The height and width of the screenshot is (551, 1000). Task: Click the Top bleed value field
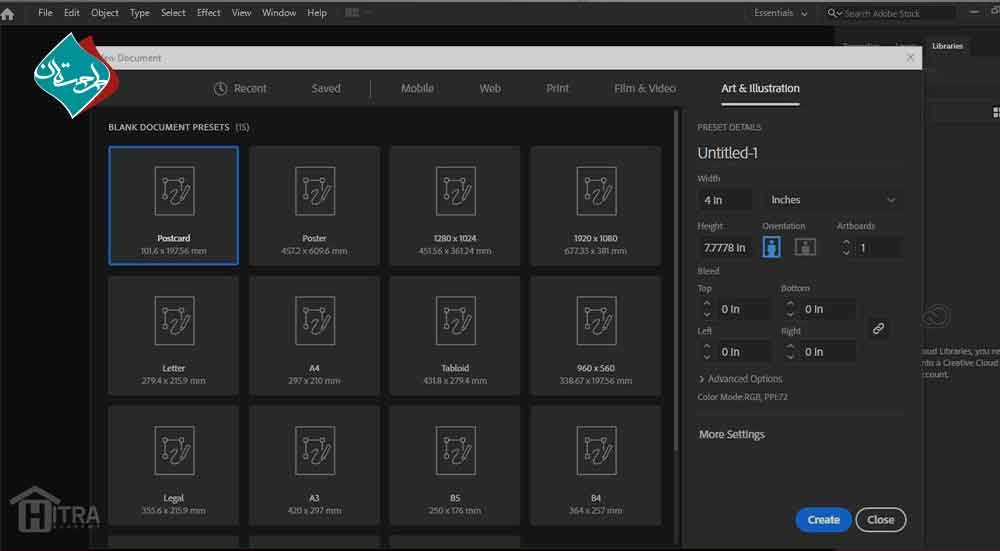point(744,309)
